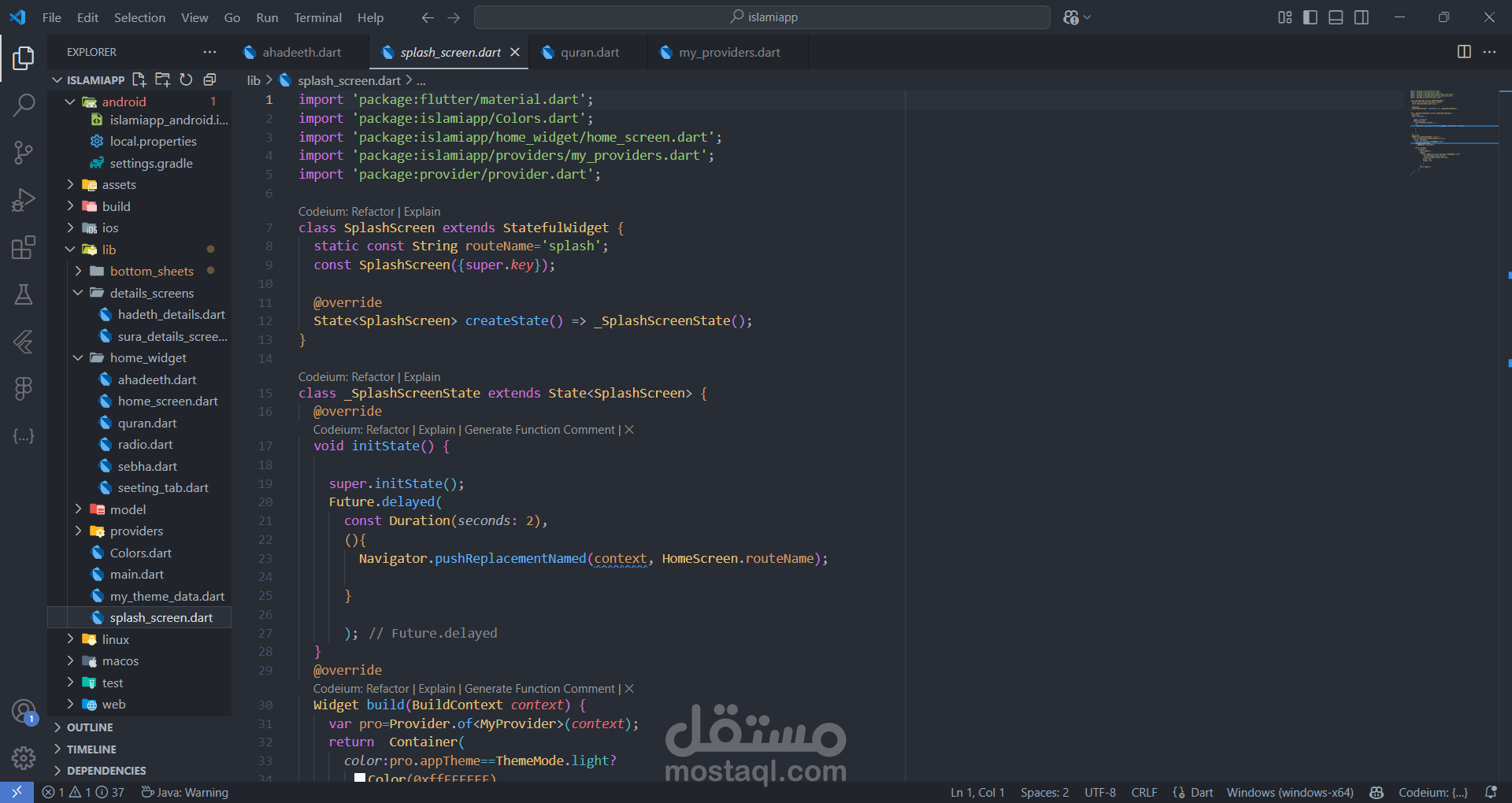
Task: Click errors and warnings count in status bar
Action: (x=83, y=792)
